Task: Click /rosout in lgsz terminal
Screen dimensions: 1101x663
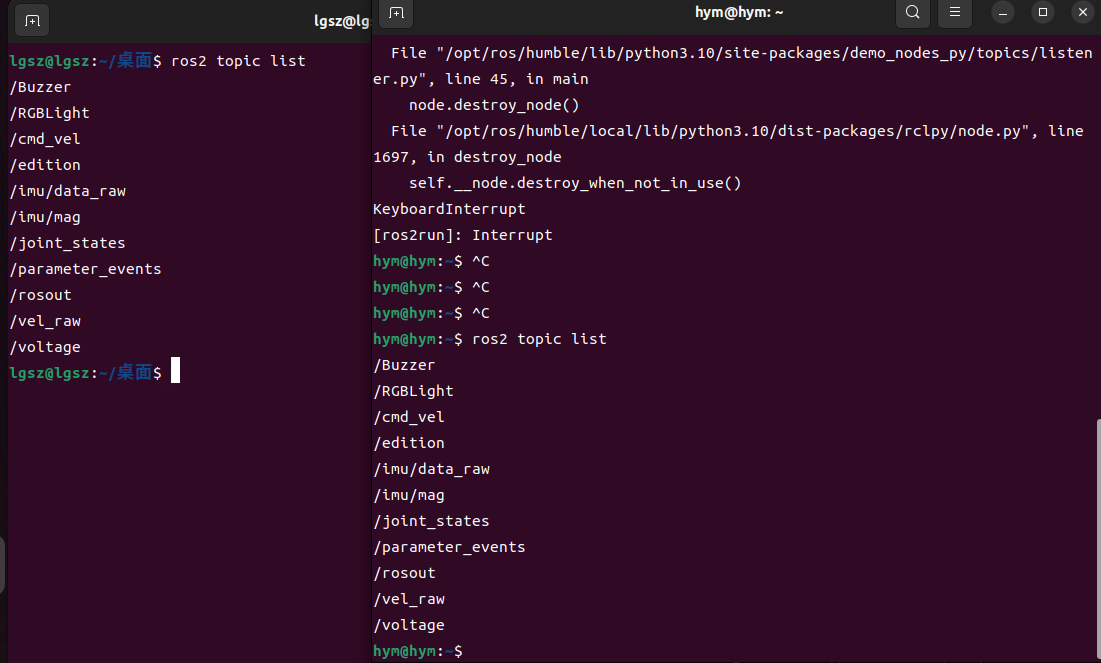Action: (x=41, y=295)
